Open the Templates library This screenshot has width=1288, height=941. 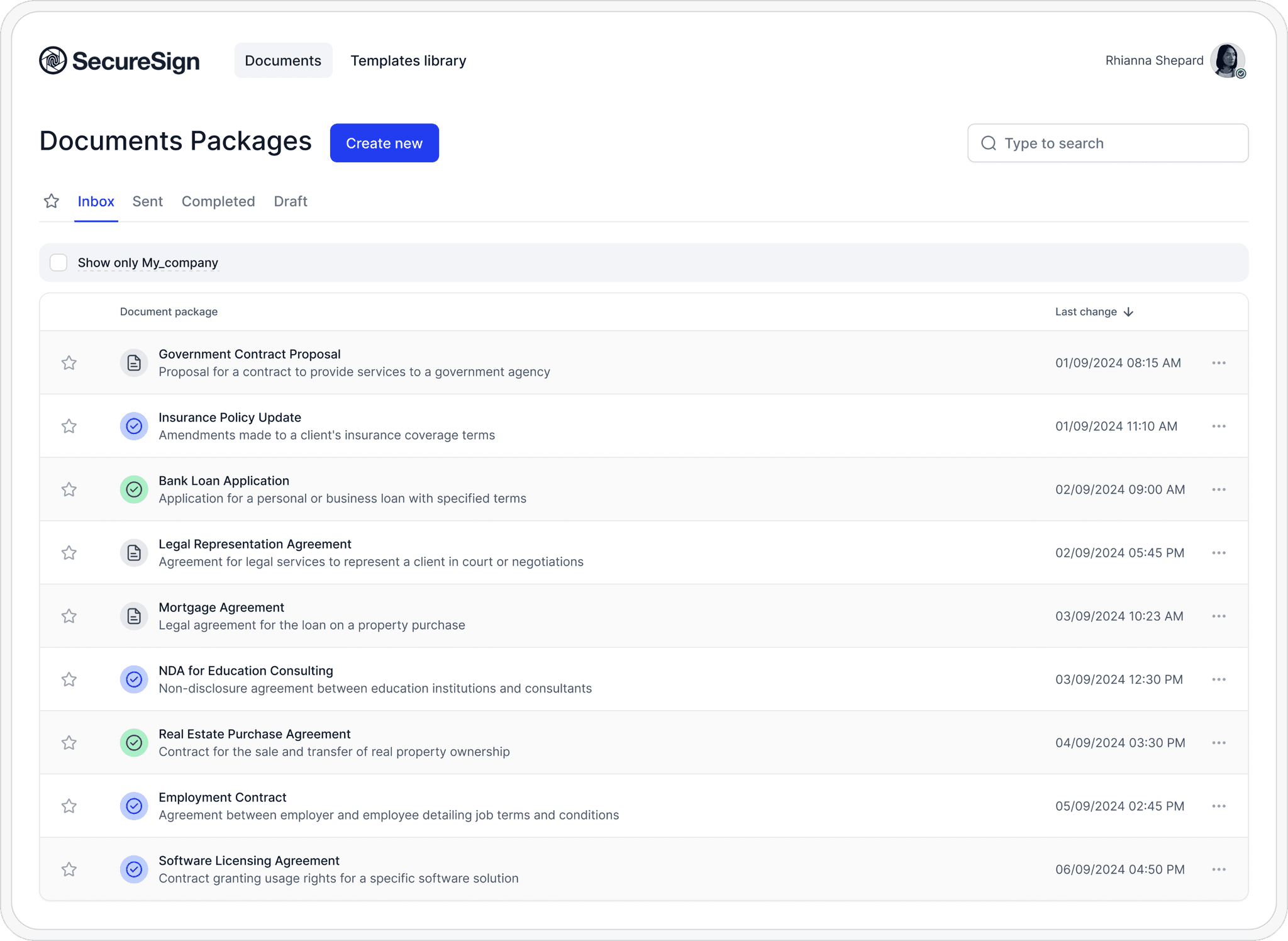tap(408, 60)
